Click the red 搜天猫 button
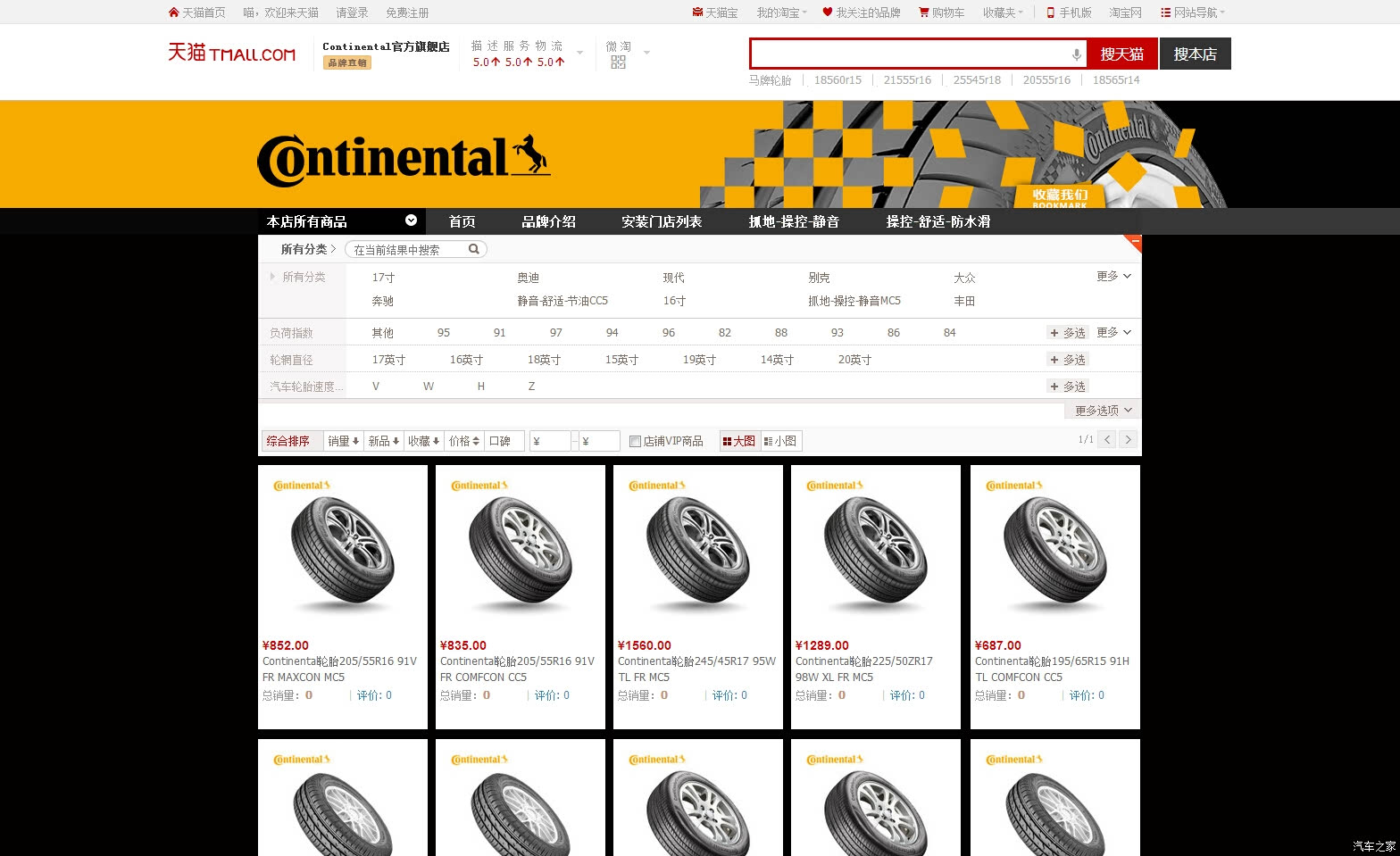Screen dimensions: 1400x856 pos(1122,54)
